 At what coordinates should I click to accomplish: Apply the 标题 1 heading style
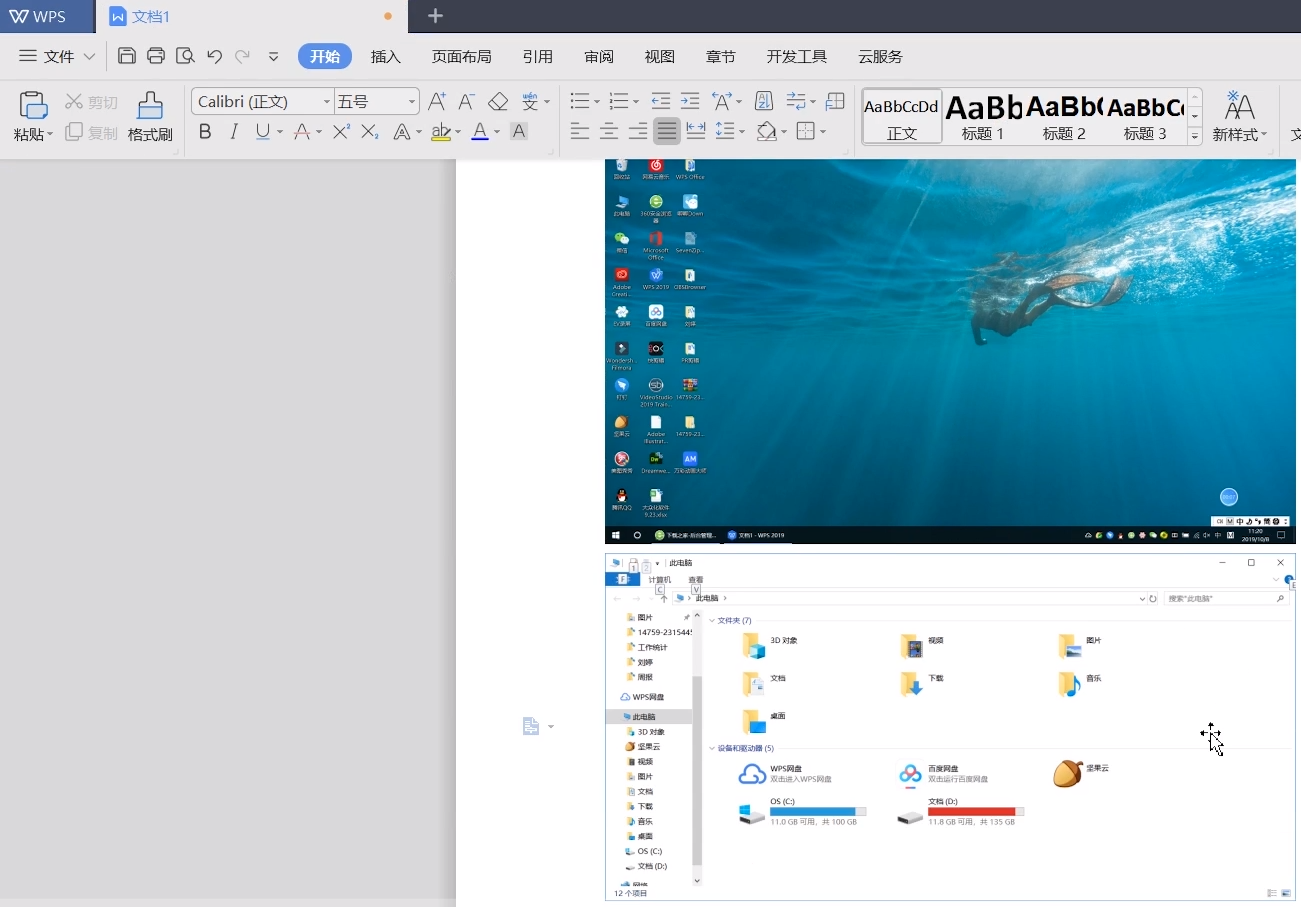coord(982,117)
